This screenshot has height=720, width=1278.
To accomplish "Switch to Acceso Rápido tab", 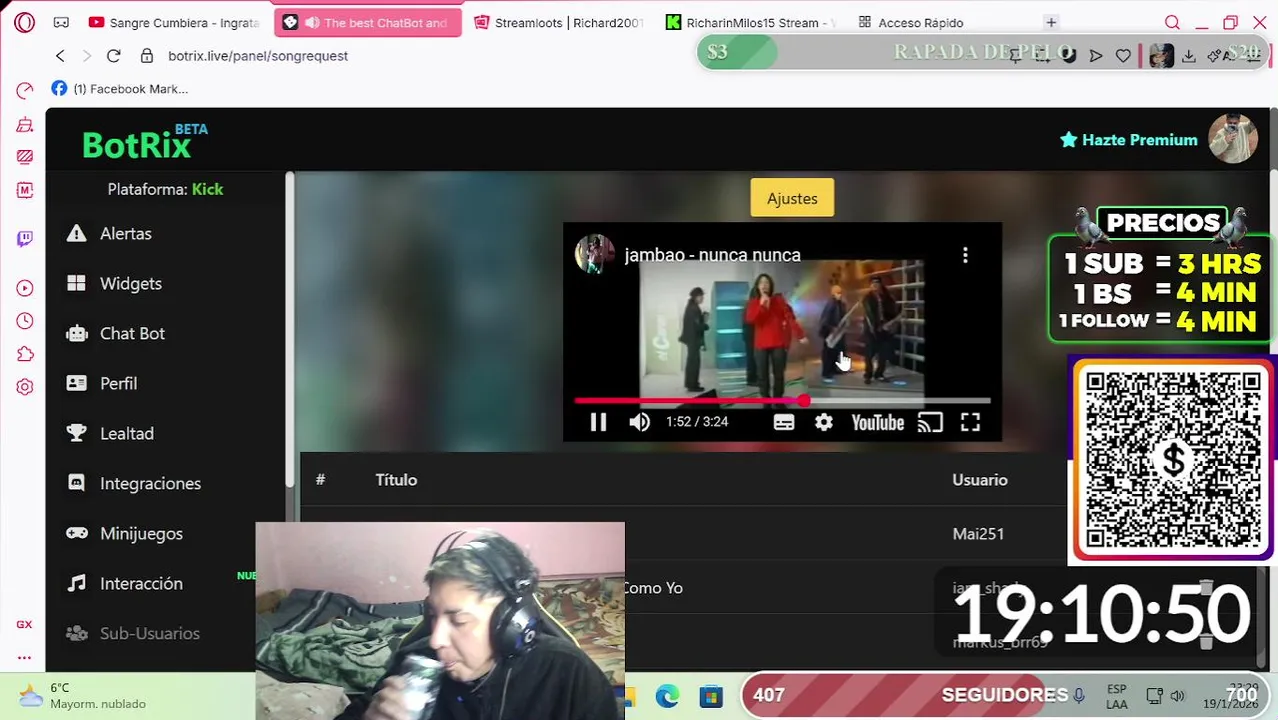I will coord(911,22).
